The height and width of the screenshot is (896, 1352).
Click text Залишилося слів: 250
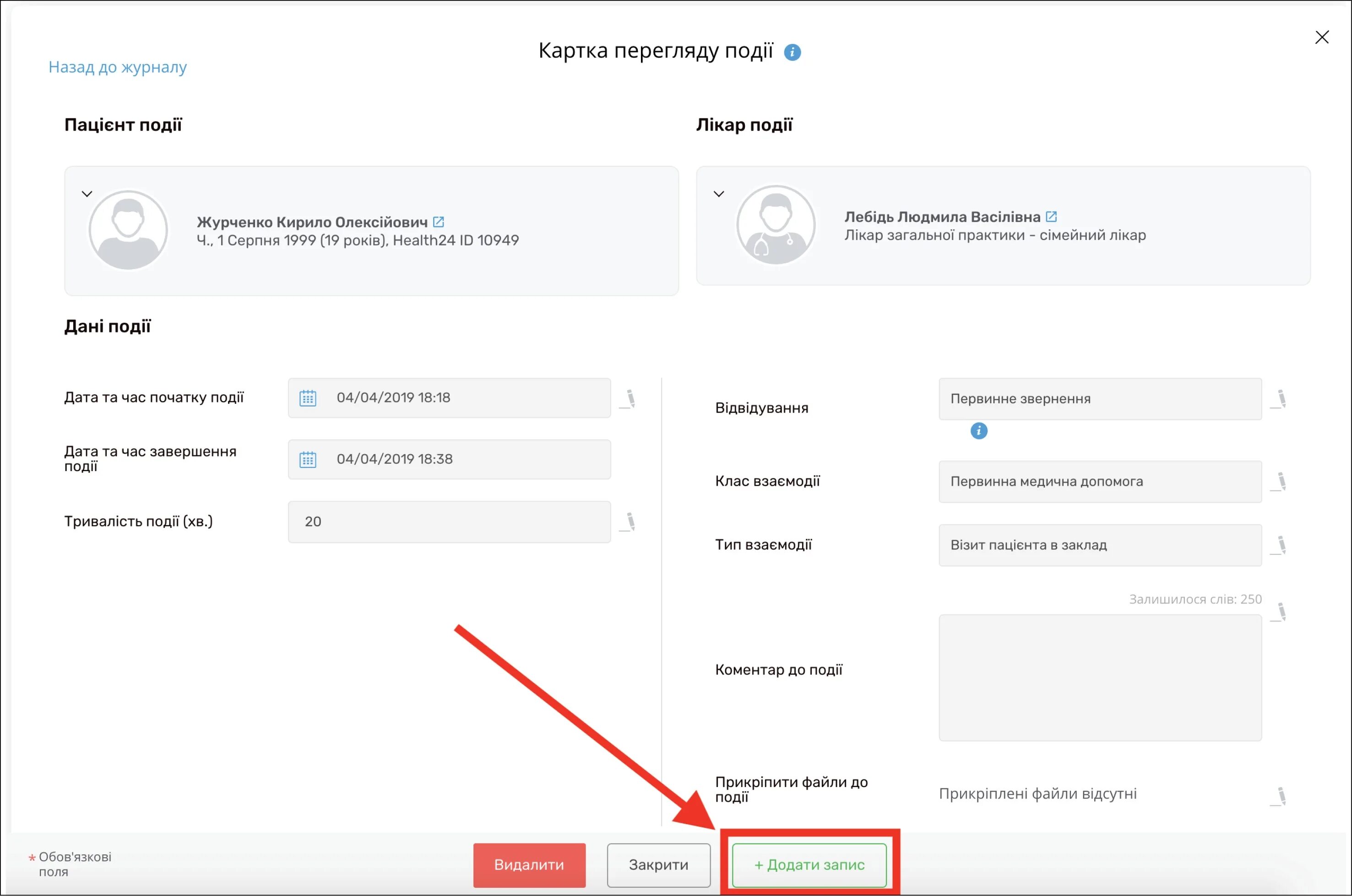pos(1195,599)
